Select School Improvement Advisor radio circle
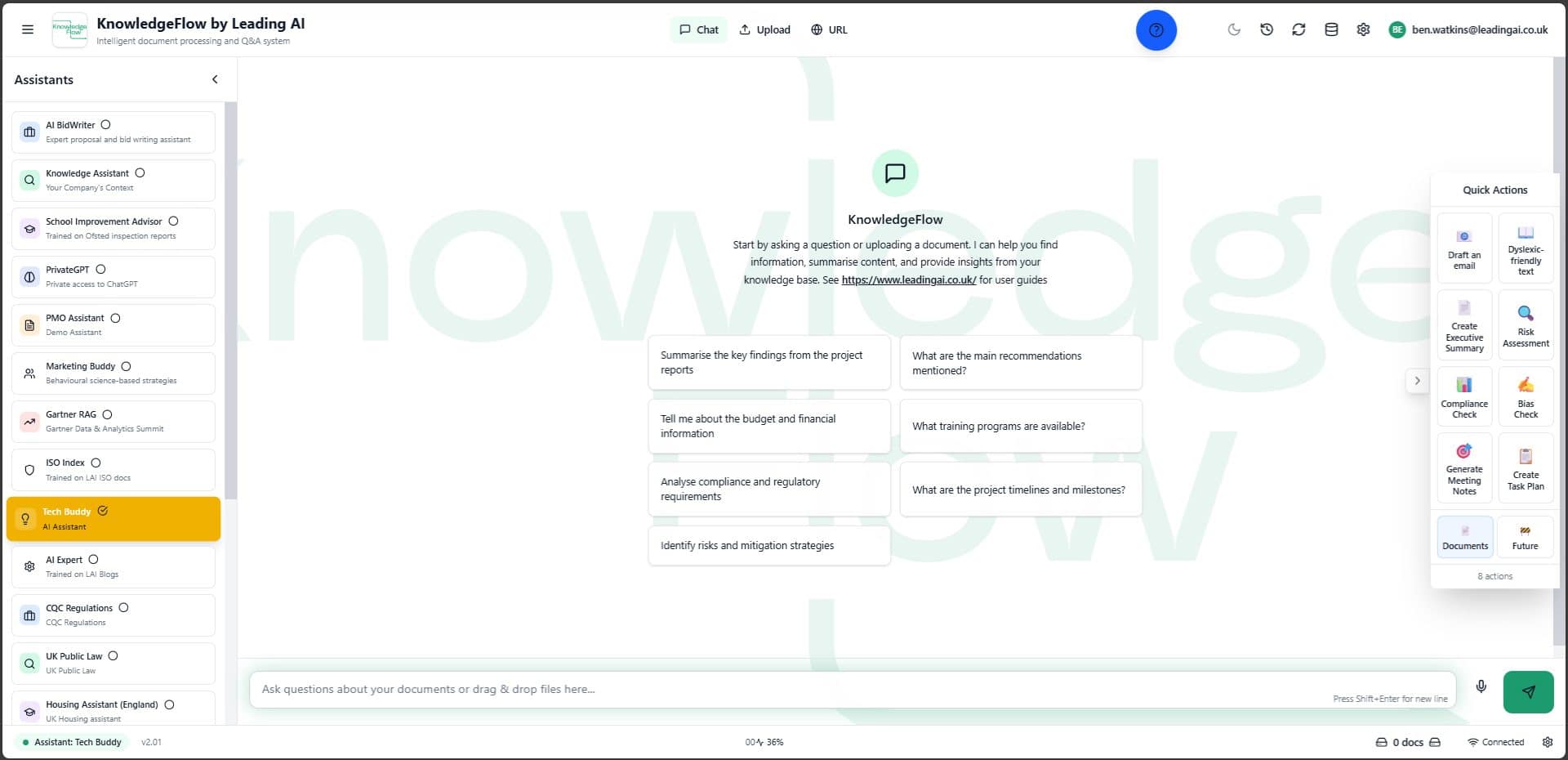Screen dimensions: 1568x760 pos(173,221)
